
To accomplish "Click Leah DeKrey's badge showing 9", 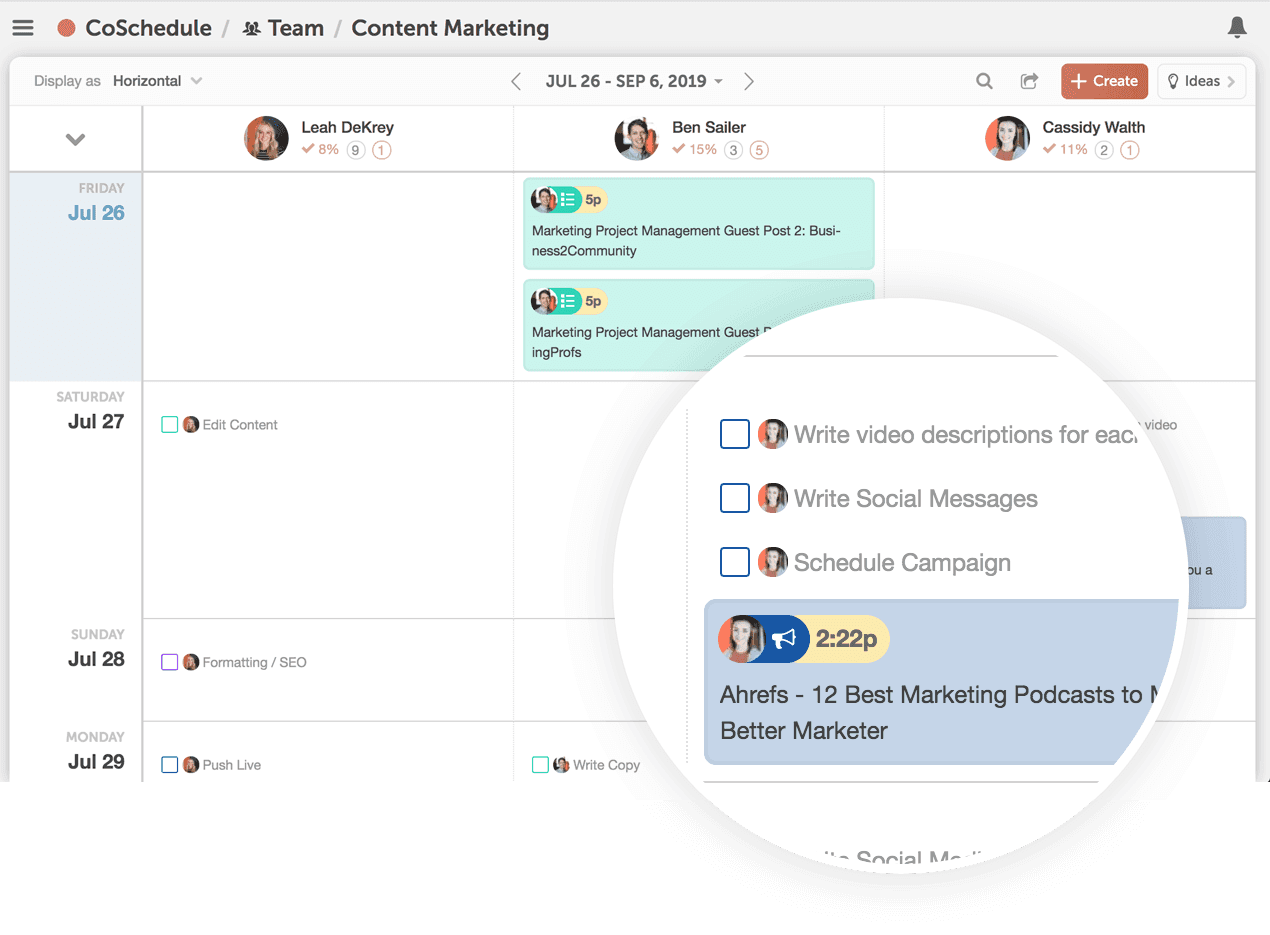I will click(x=356, y=150).
